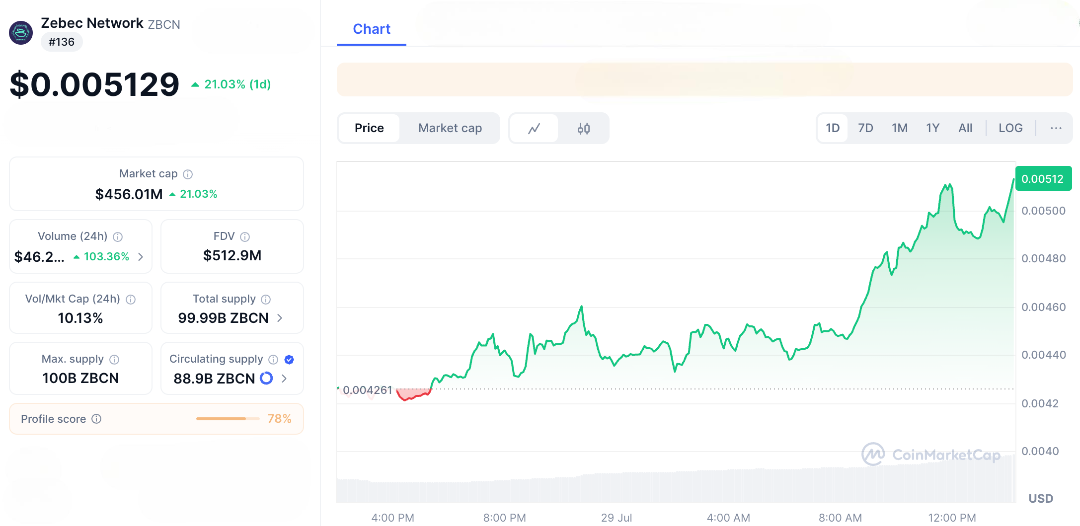The height and width of the screenshot is (526, 1080).
Task: Click the 88.9B ZBCN circulating supply value
Action: coord(212,379)
